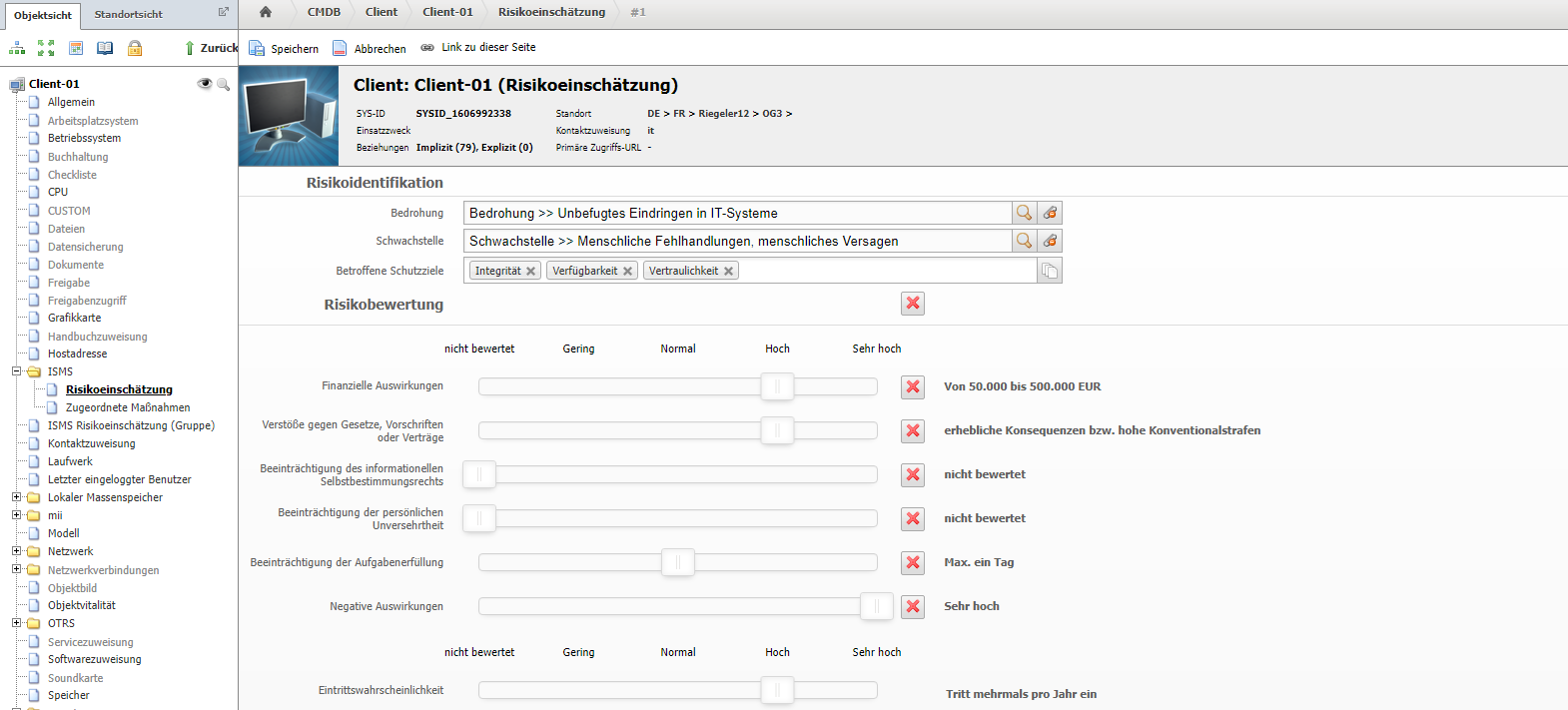Reset Finanzielle Auswirkungen with red X
This screenshot has height=710, width=1568.
click(913, 386)
